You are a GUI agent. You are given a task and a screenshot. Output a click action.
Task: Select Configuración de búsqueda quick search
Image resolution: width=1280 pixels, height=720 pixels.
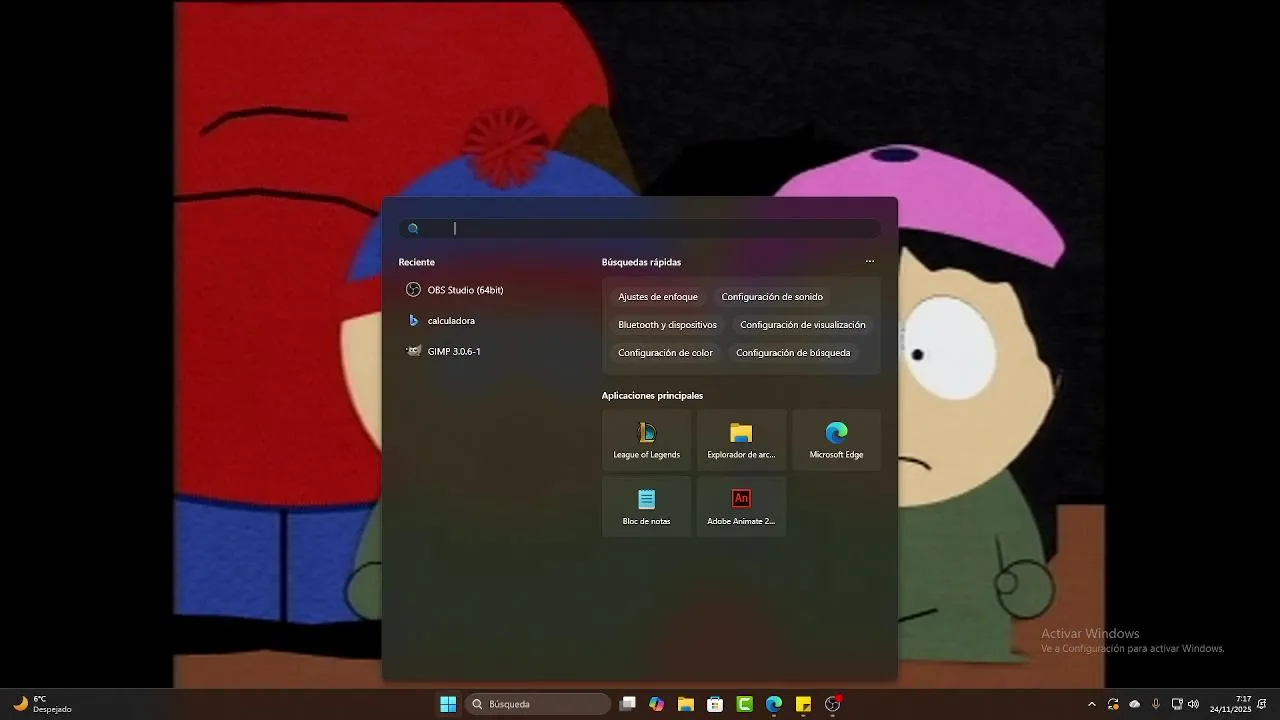(x=793, y=353)
